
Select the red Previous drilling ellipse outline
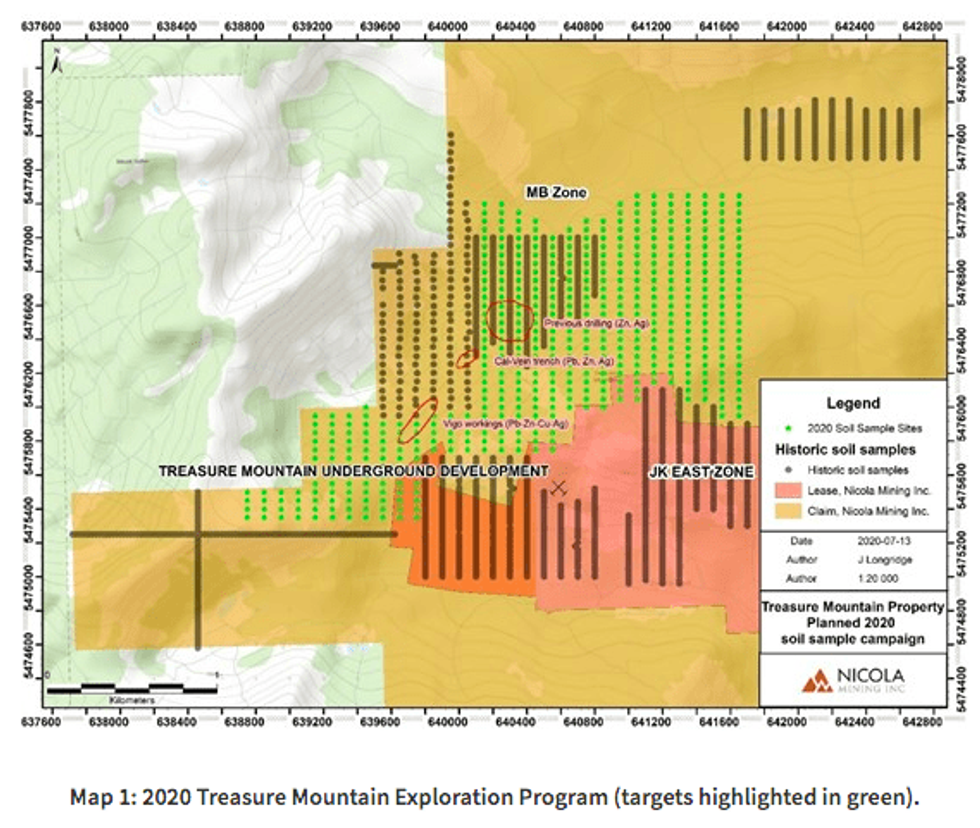[508, 319]
